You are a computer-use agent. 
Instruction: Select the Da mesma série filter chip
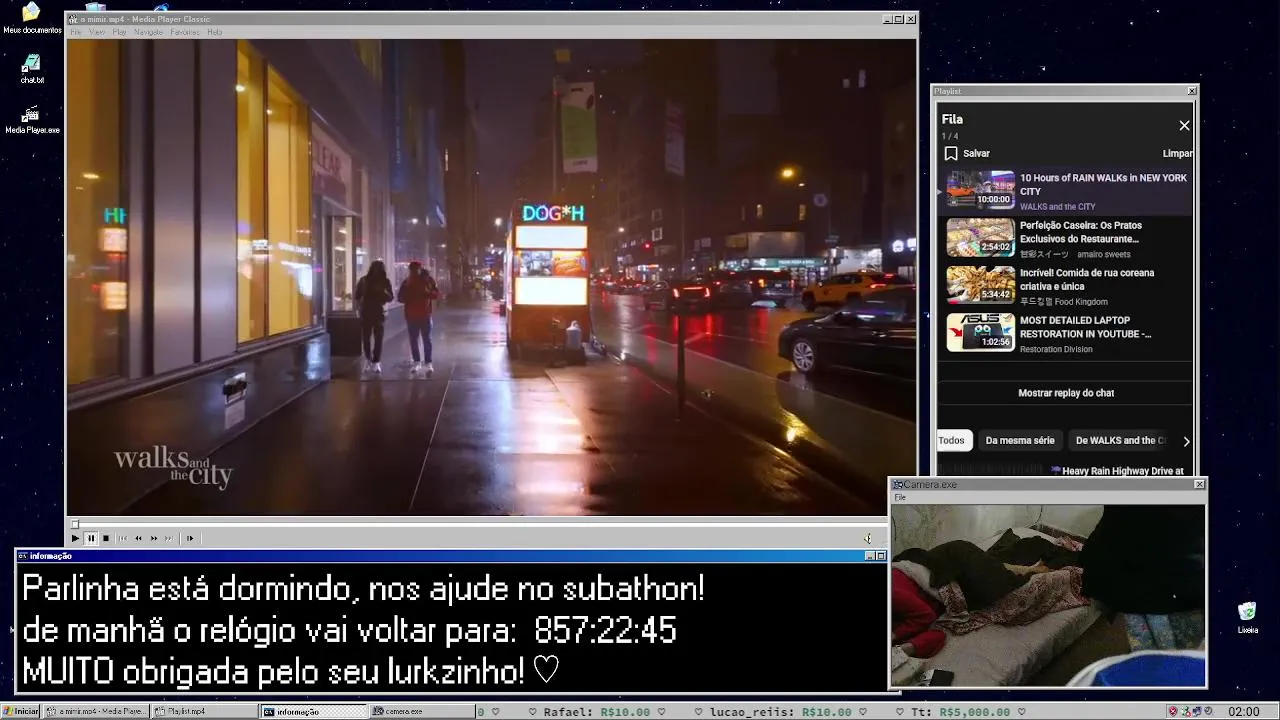1020,440
